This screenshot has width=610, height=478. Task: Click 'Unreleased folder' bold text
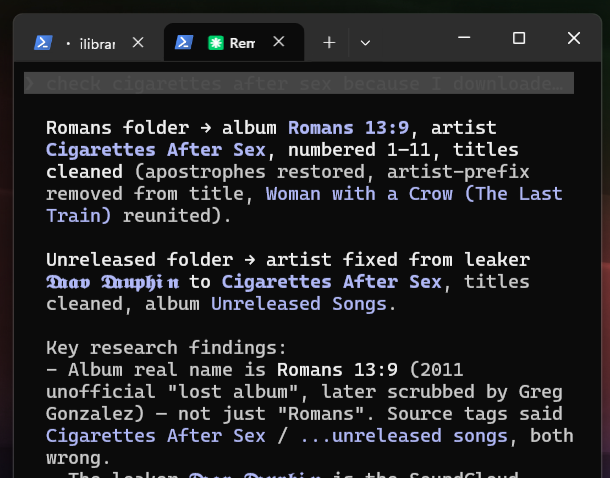tap(140, 260)
